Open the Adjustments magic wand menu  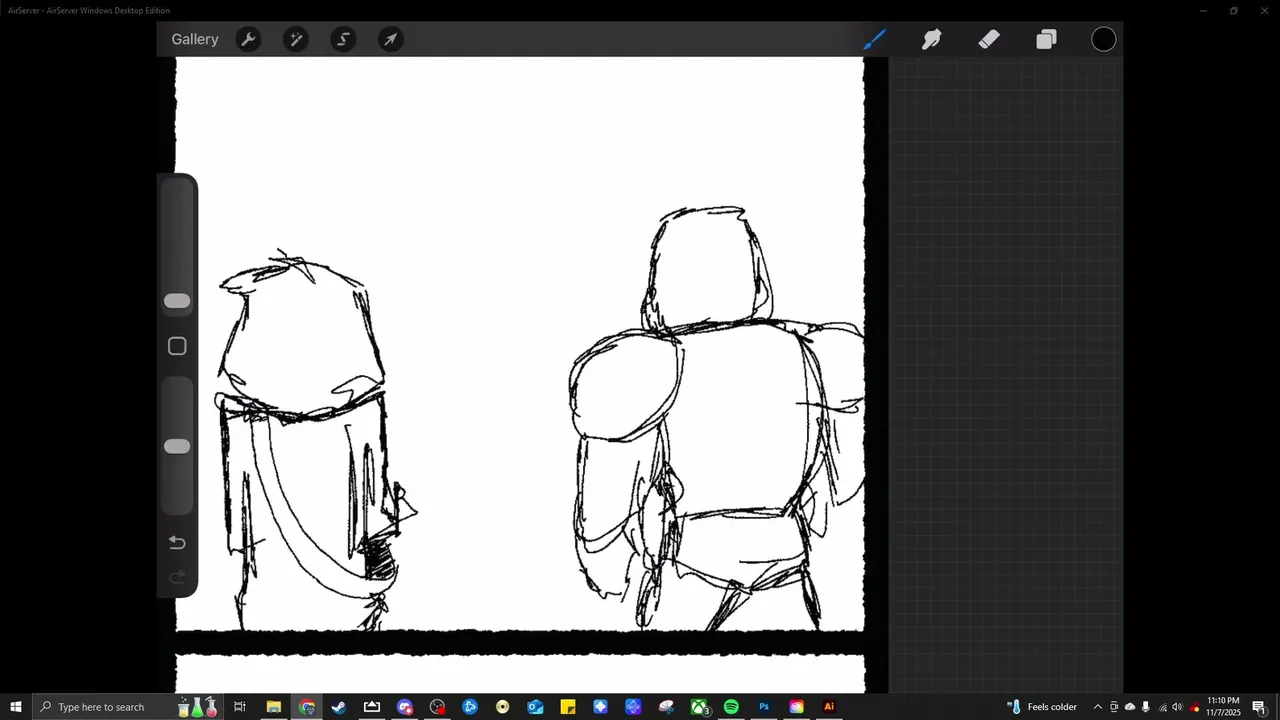pos(295,40)
